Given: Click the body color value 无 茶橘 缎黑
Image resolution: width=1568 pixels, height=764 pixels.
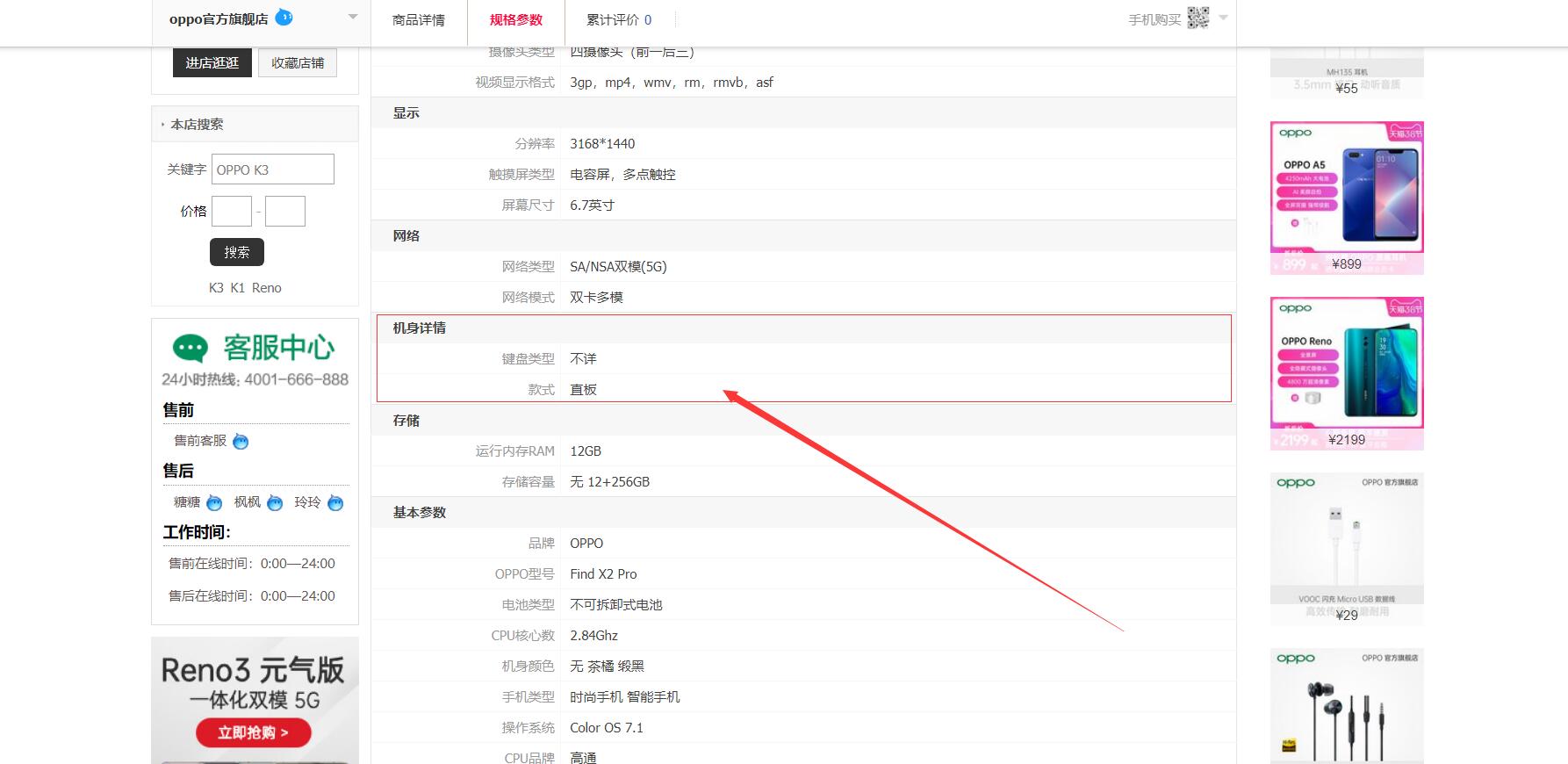Looking at the screenshot, I should (x=607, y=667).
